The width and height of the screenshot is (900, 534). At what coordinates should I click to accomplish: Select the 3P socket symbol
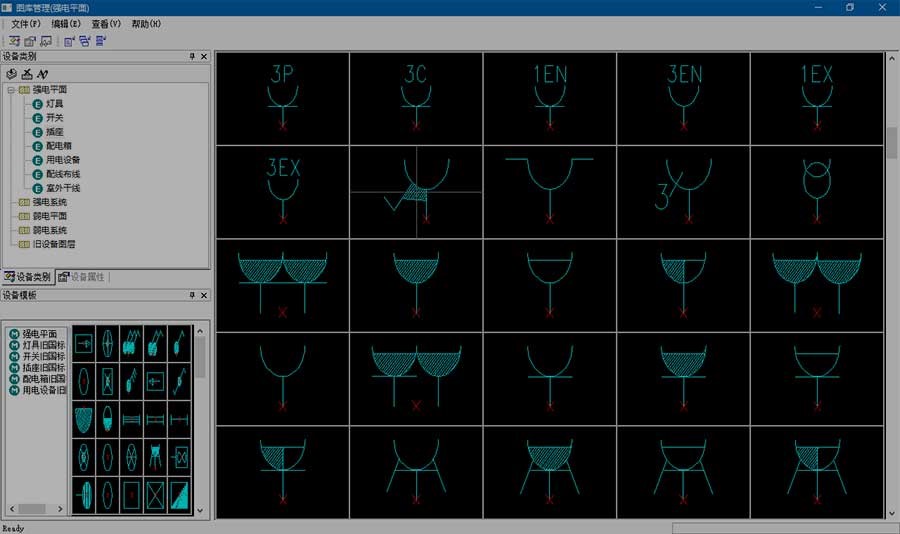(282, 99)
